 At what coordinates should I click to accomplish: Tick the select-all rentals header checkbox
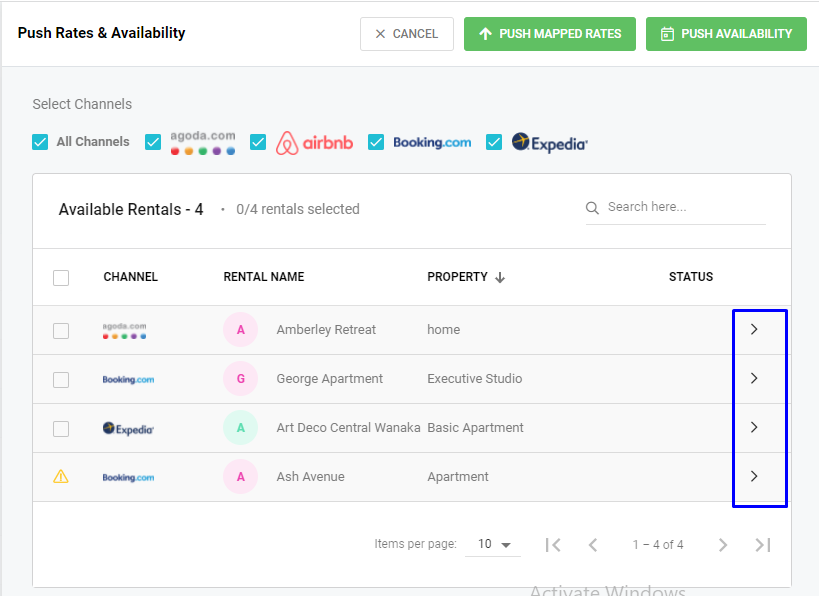point(61,277)
